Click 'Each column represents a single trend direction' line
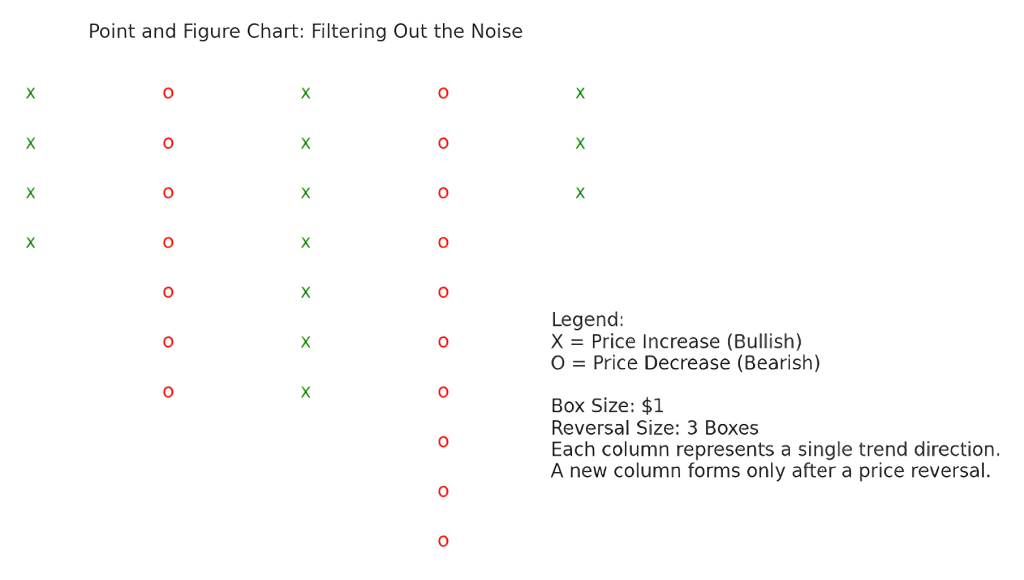Image resolution: width=1024 pixels, height=580 pixels. pos(776,449)
